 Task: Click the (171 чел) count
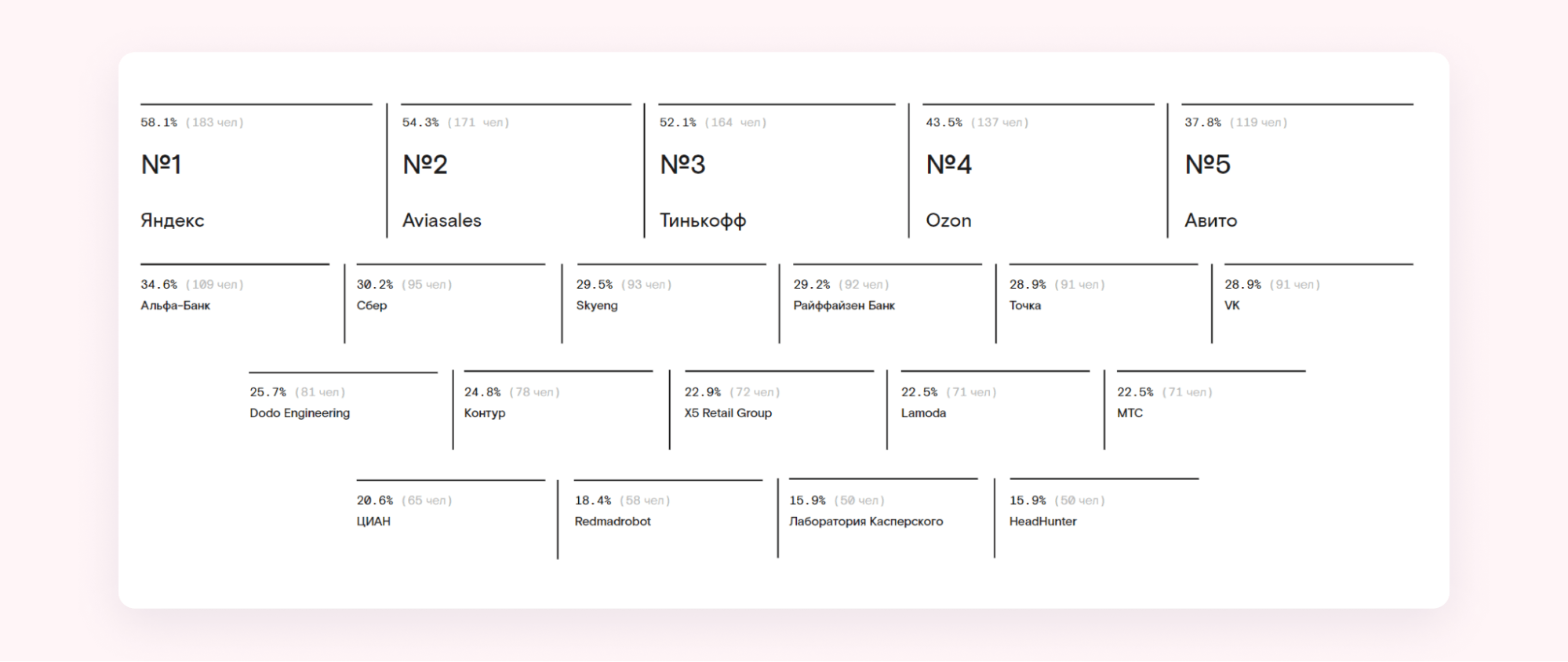click(x=478, y=122)
